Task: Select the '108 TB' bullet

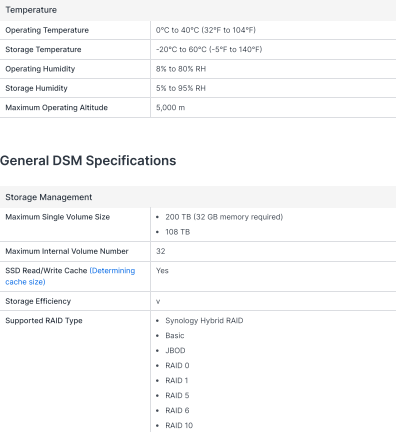Action: click(178, 232)
